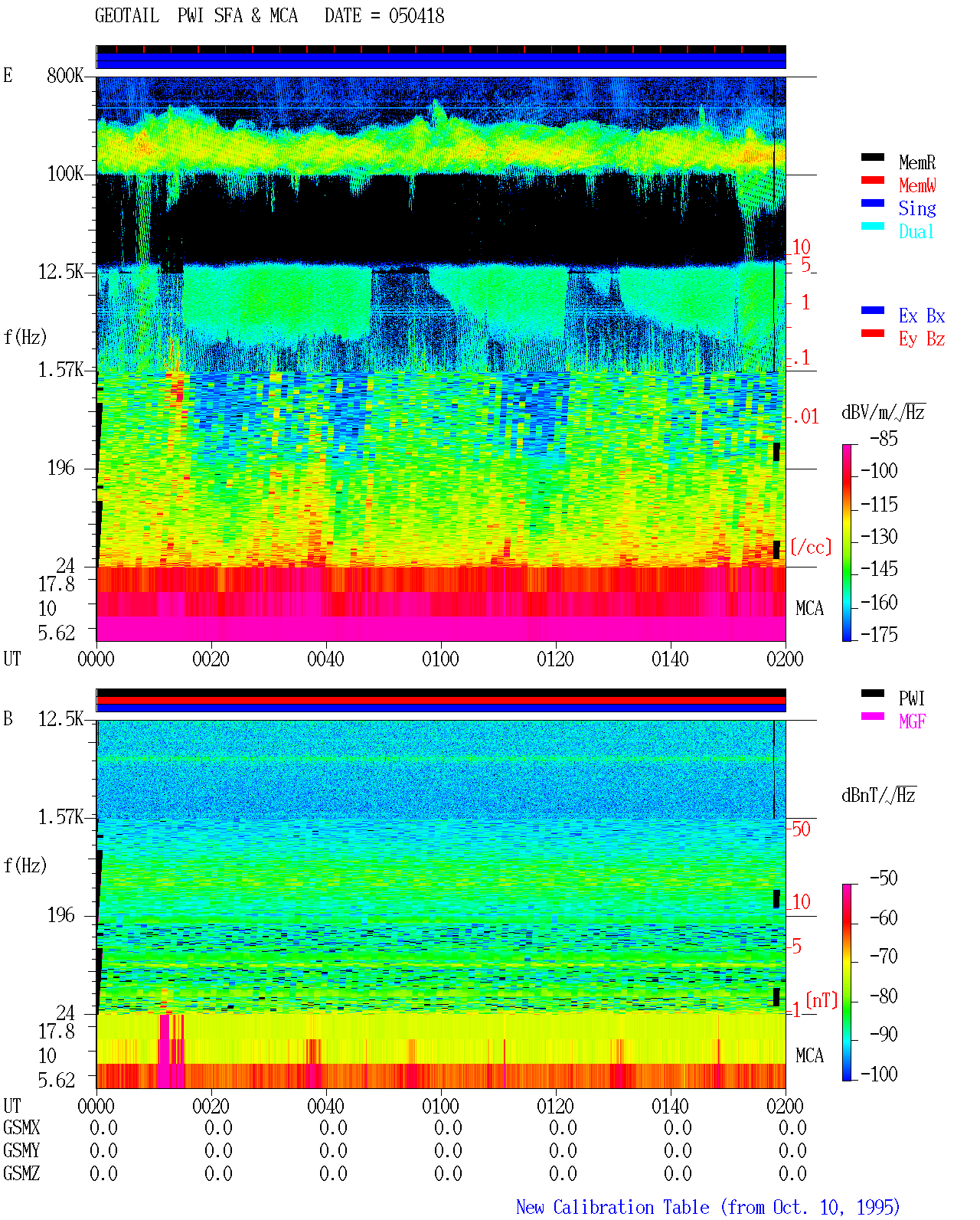980x1220 pixels.
Task: Click the dBV/m/√Hz unit label
Action: (884, 412)
